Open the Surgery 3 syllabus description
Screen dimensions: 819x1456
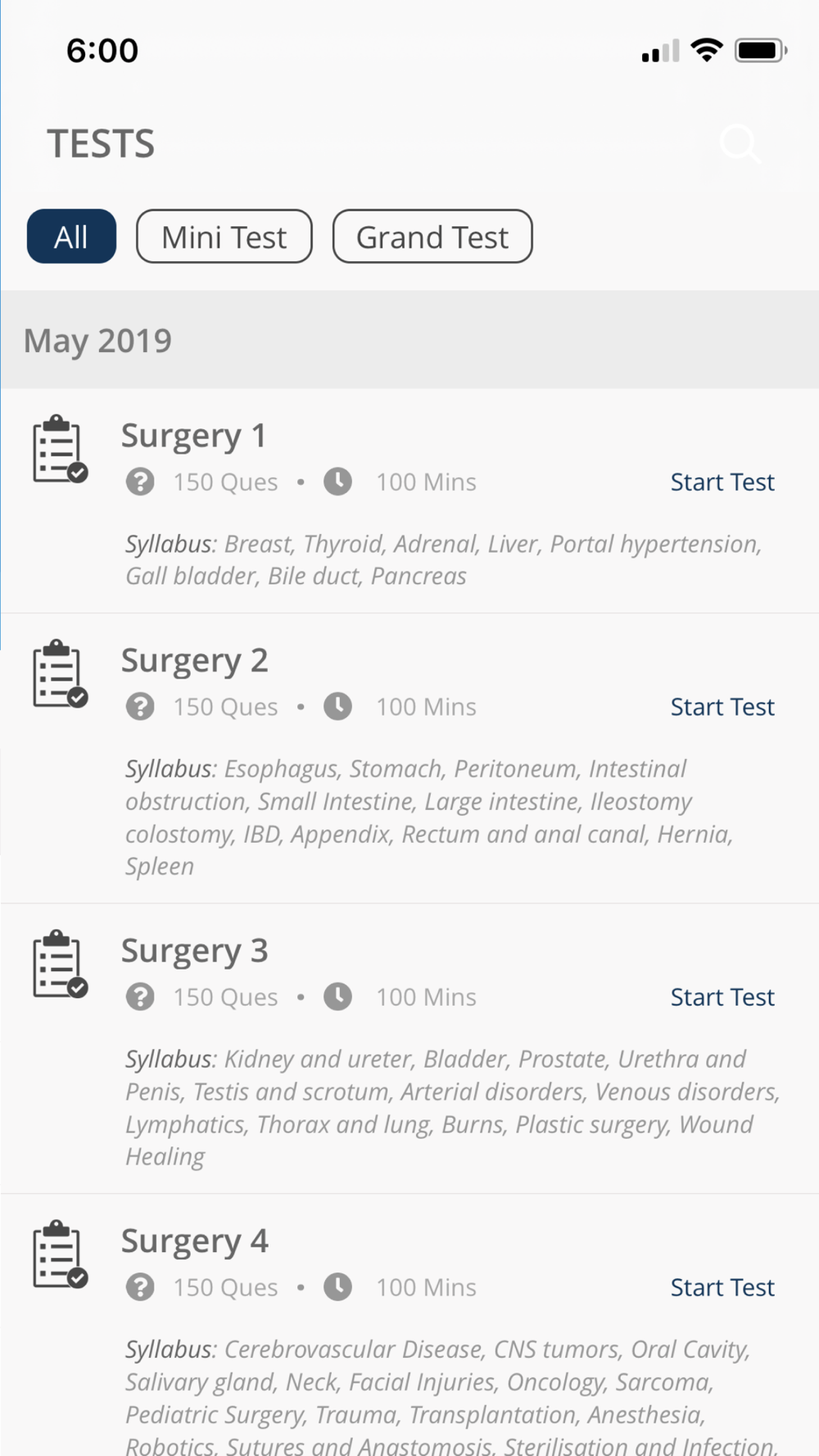pos(450,1107)
